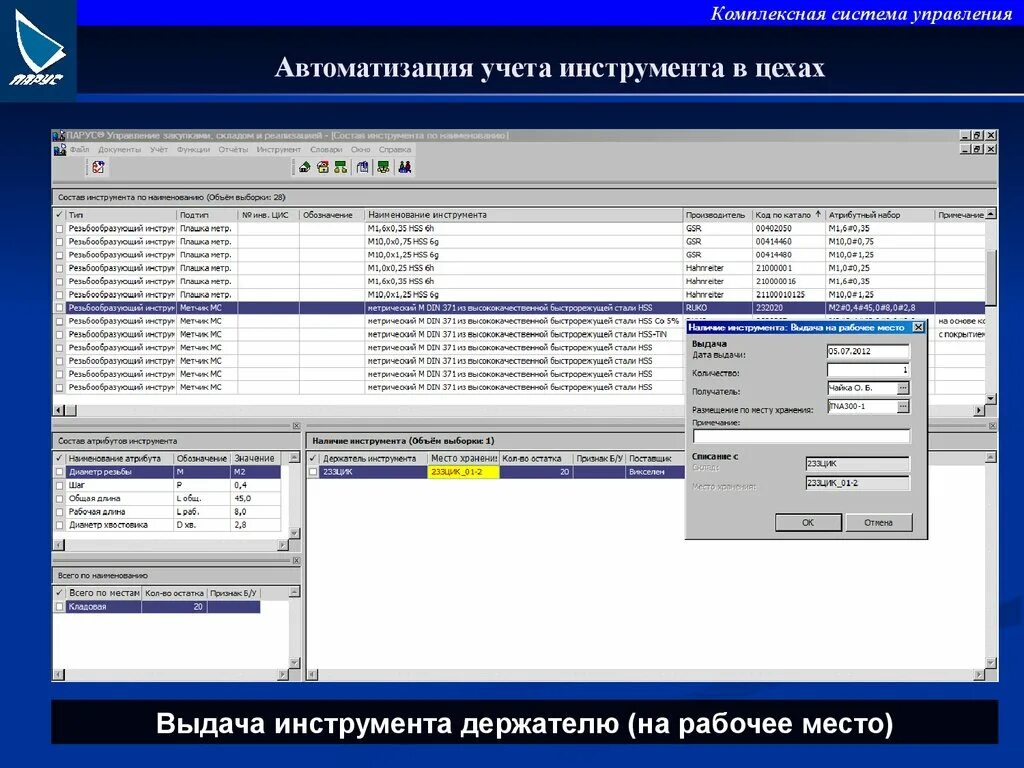Click the Наименование инструмента column header

[523, 215]
